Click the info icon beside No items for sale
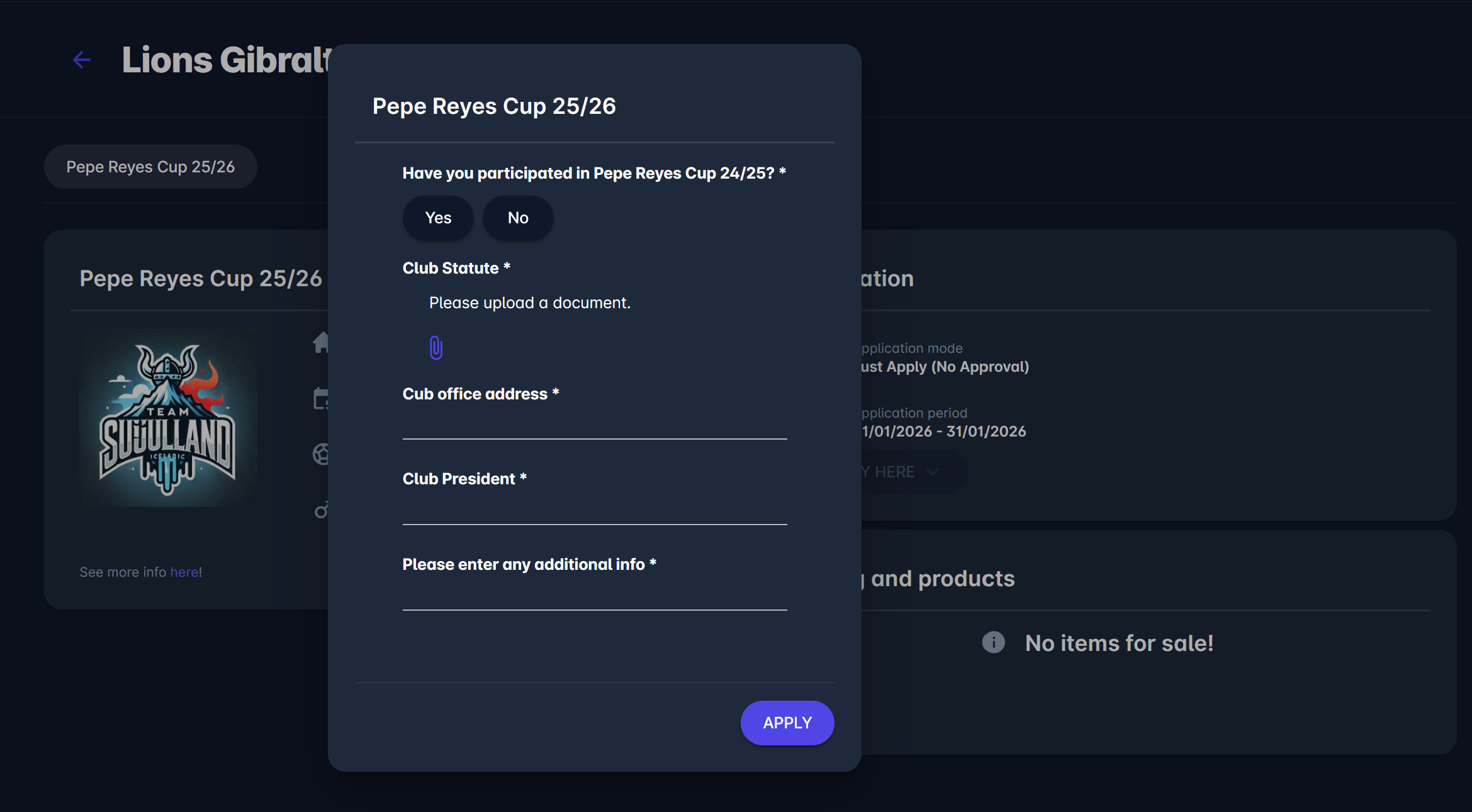This screenshot has height=812, width=1472. click(x=993, y=642)
